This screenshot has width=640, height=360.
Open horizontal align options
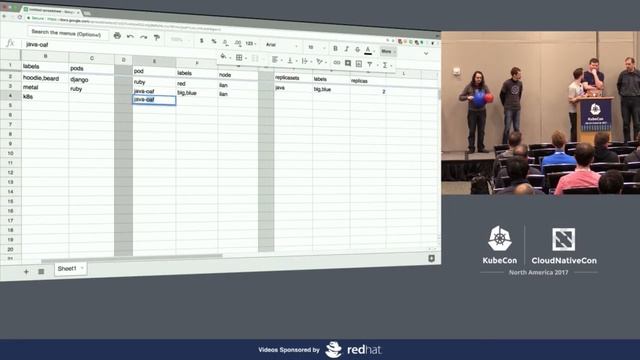[276, 60]
